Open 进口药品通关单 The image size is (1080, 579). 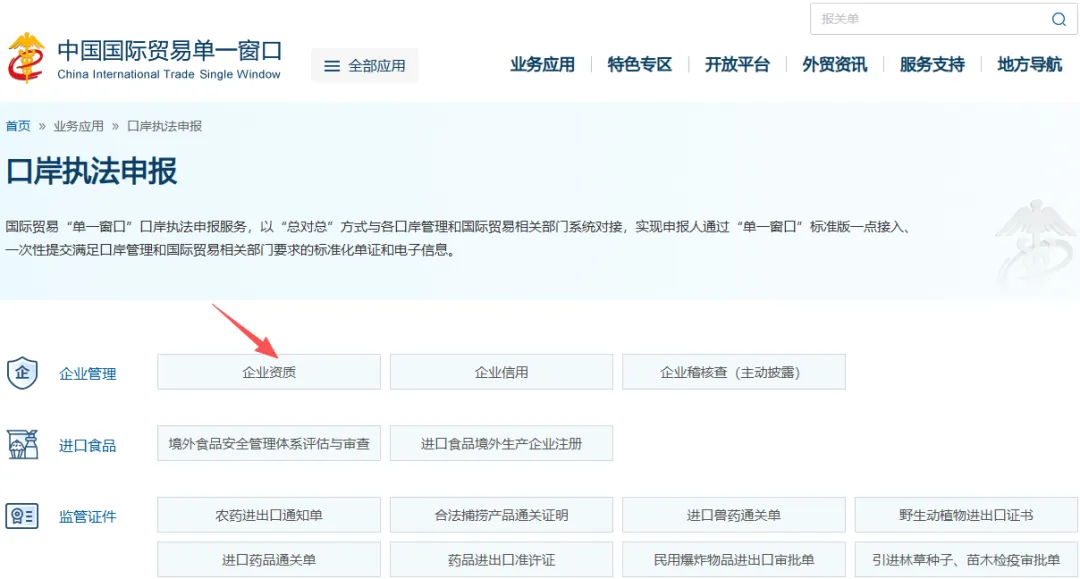[269, 560]
